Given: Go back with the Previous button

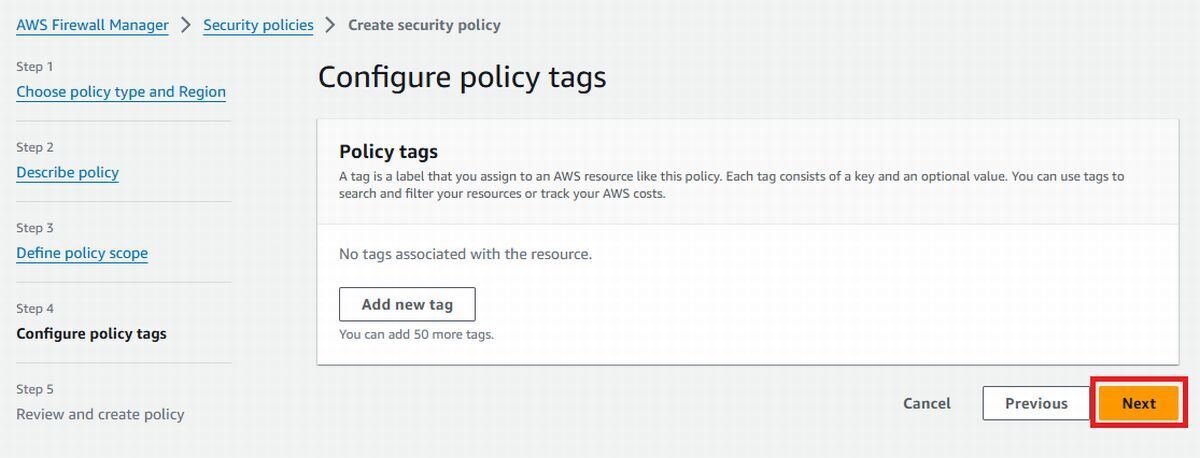Looking at the screenshot, I should [x=1036, y=403].
